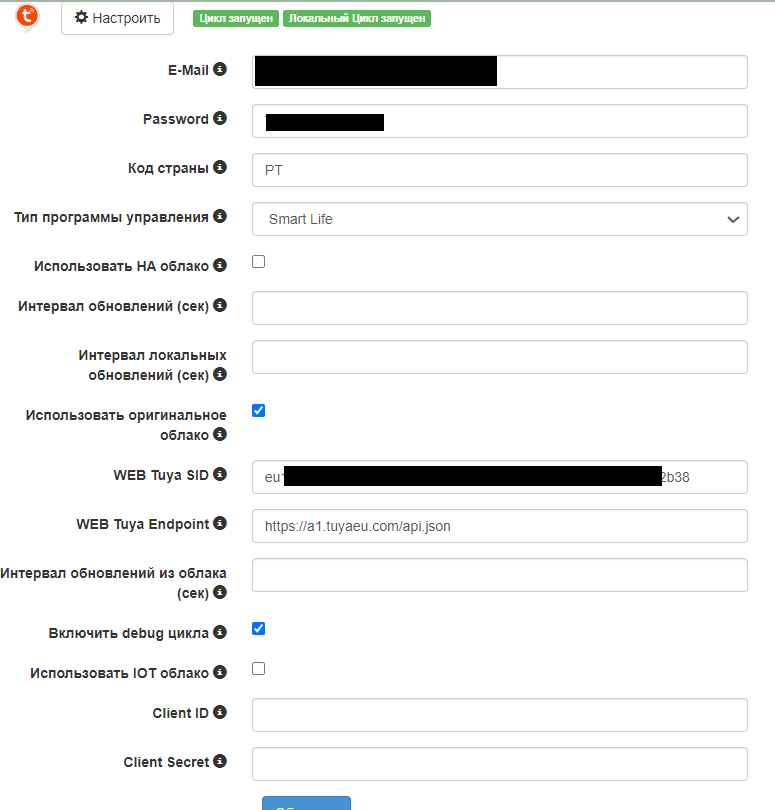This screenshot has width=775, height=810.
Task: Click info icon next to Client ID
Action: pyautogui.click(x=220, y=712)
